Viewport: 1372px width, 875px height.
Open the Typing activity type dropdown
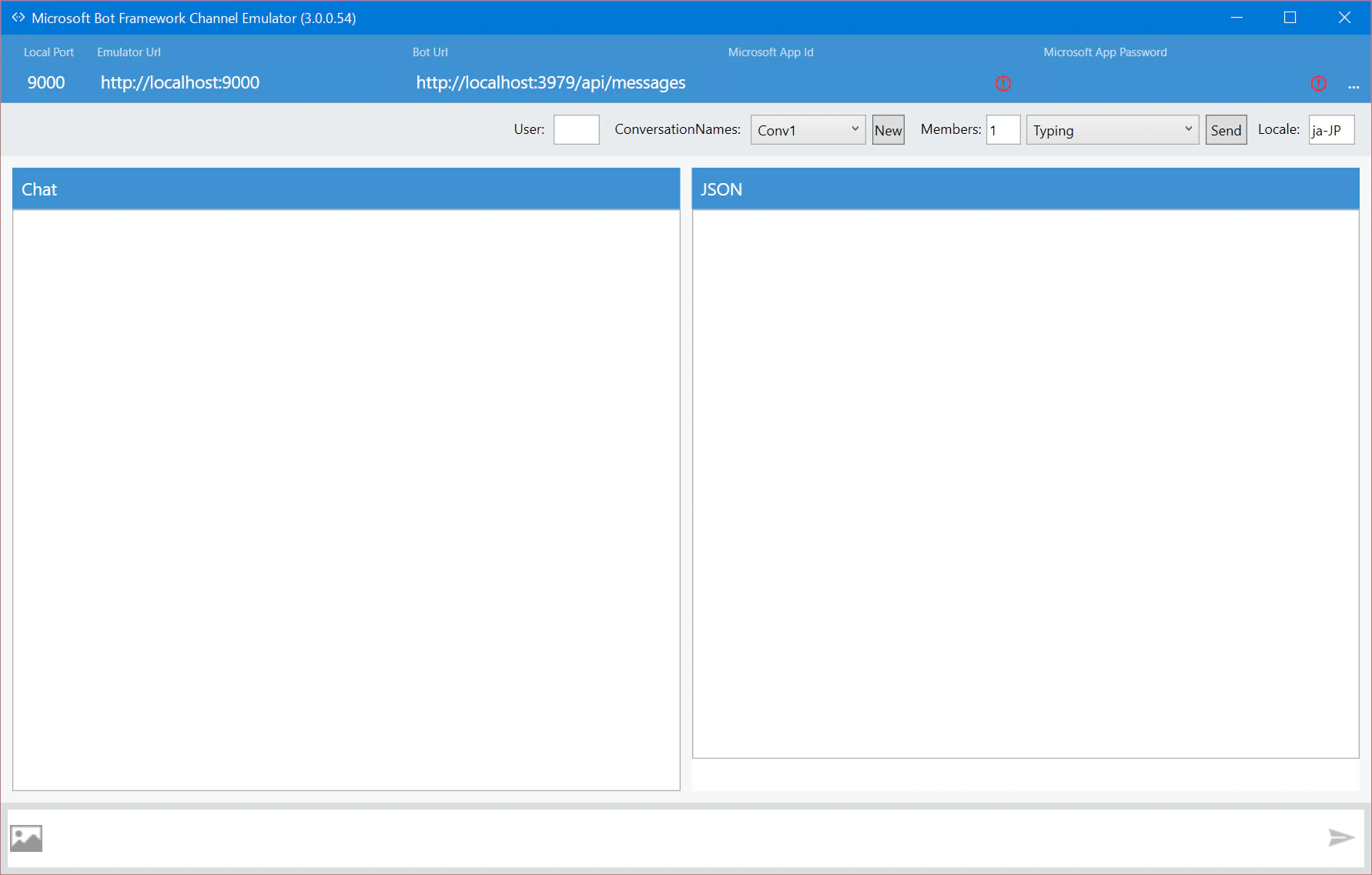1113,130
